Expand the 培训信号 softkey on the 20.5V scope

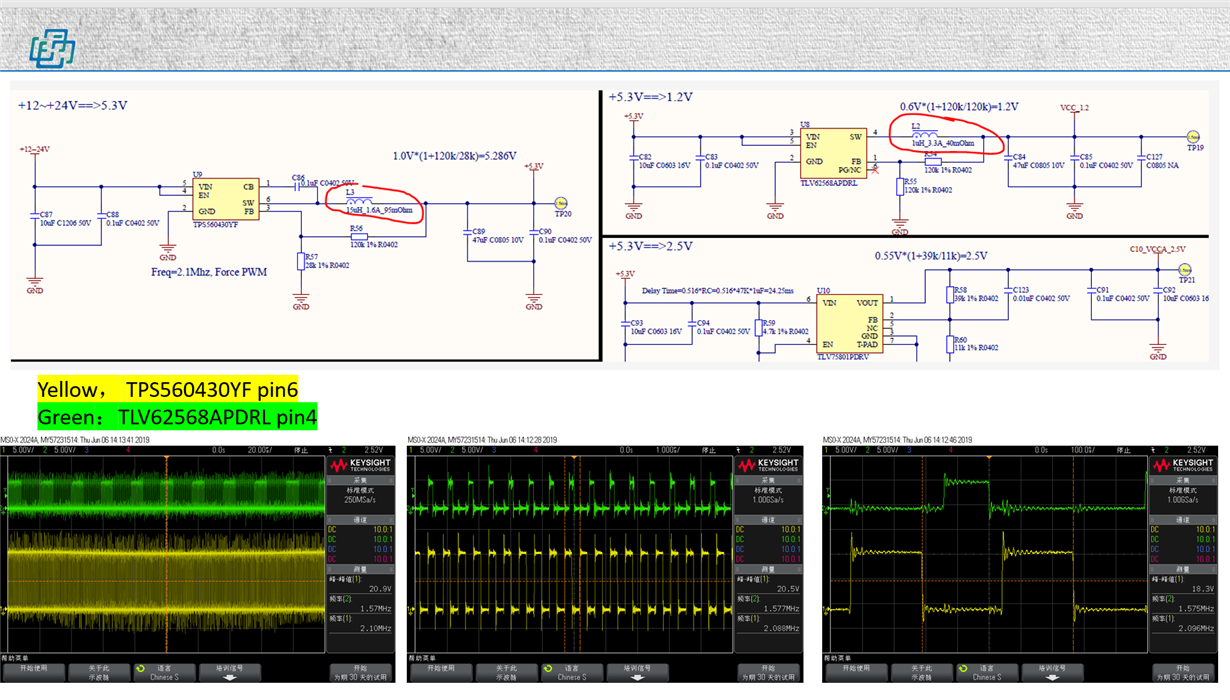click(636, 672)
